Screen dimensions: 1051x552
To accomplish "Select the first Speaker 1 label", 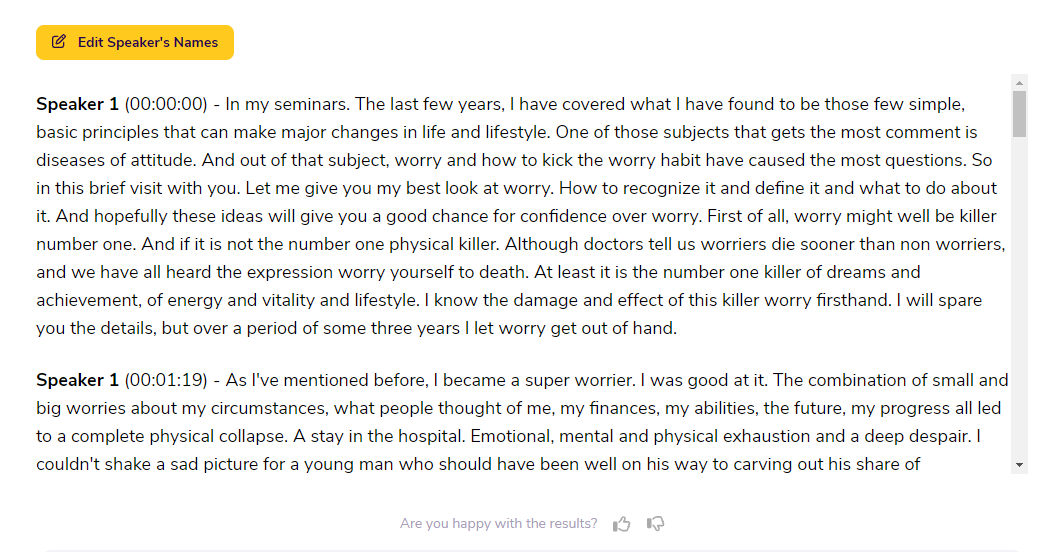I will tap(77, 105).
